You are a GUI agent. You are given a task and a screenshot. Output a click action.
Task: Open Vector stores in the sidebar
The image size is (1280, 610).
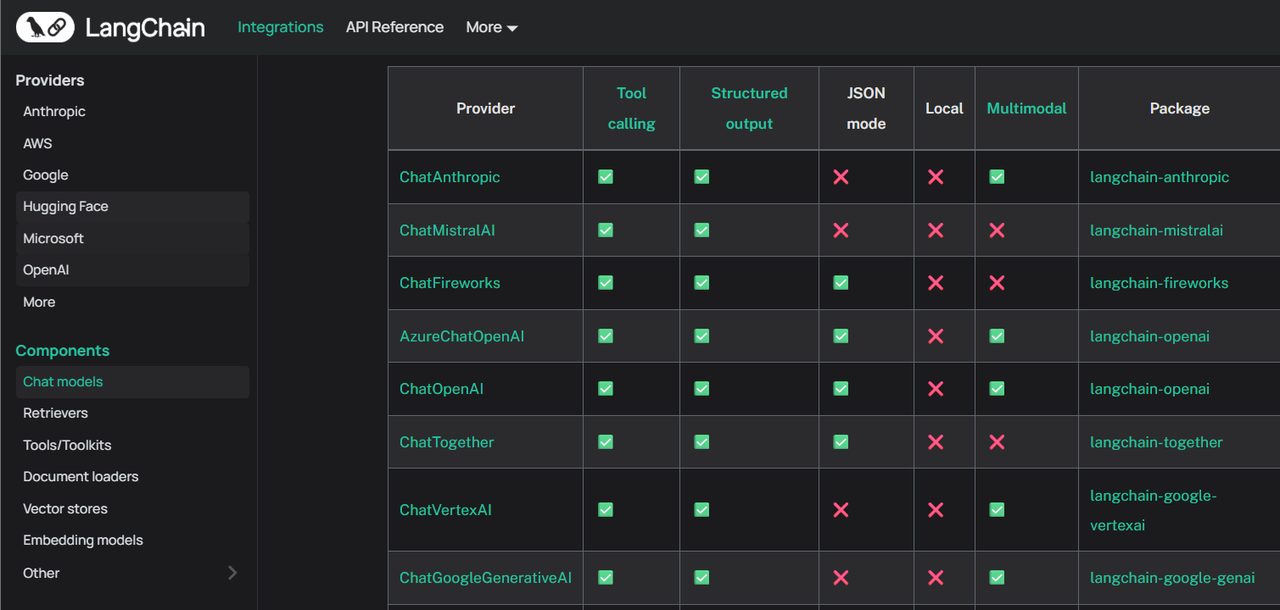coord(65,509)
